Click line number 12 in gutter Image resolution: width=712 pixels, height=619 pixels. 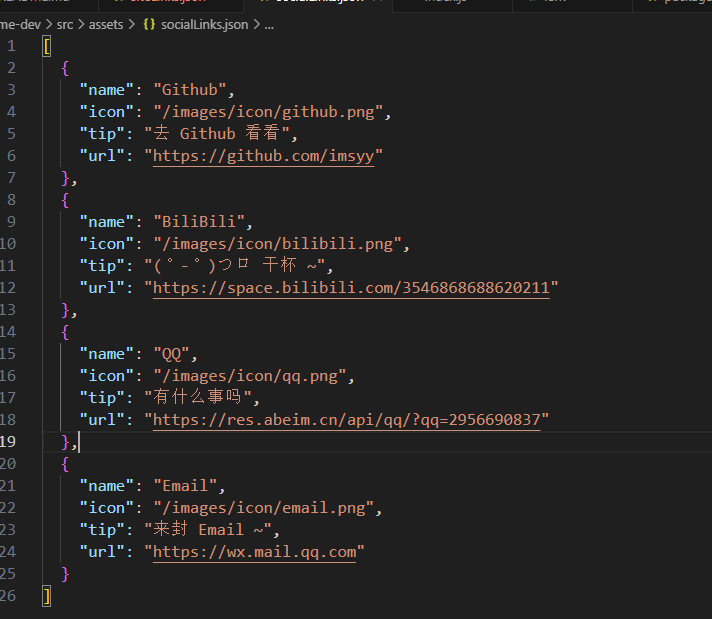8,288
